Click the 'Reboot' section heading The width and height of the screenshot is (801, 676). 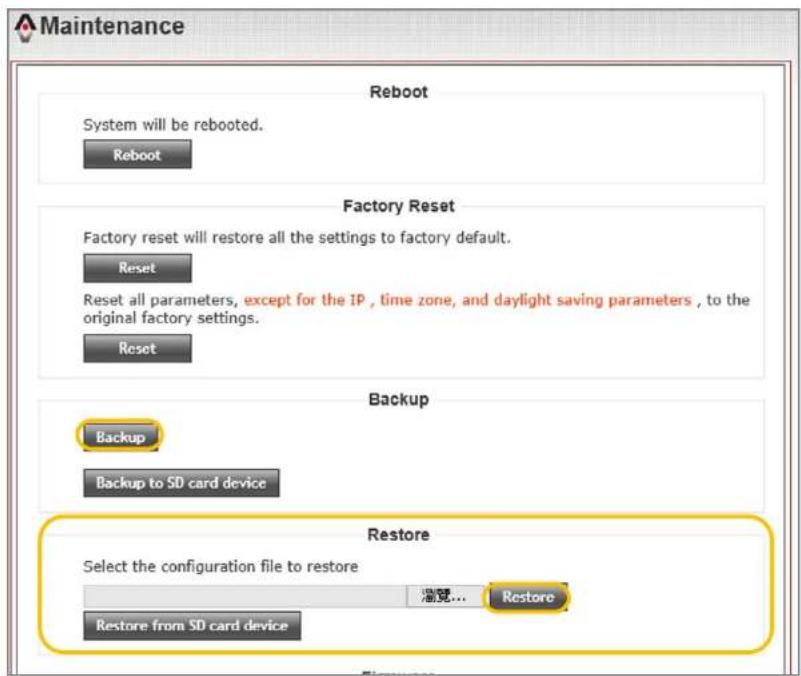[398, 92]
